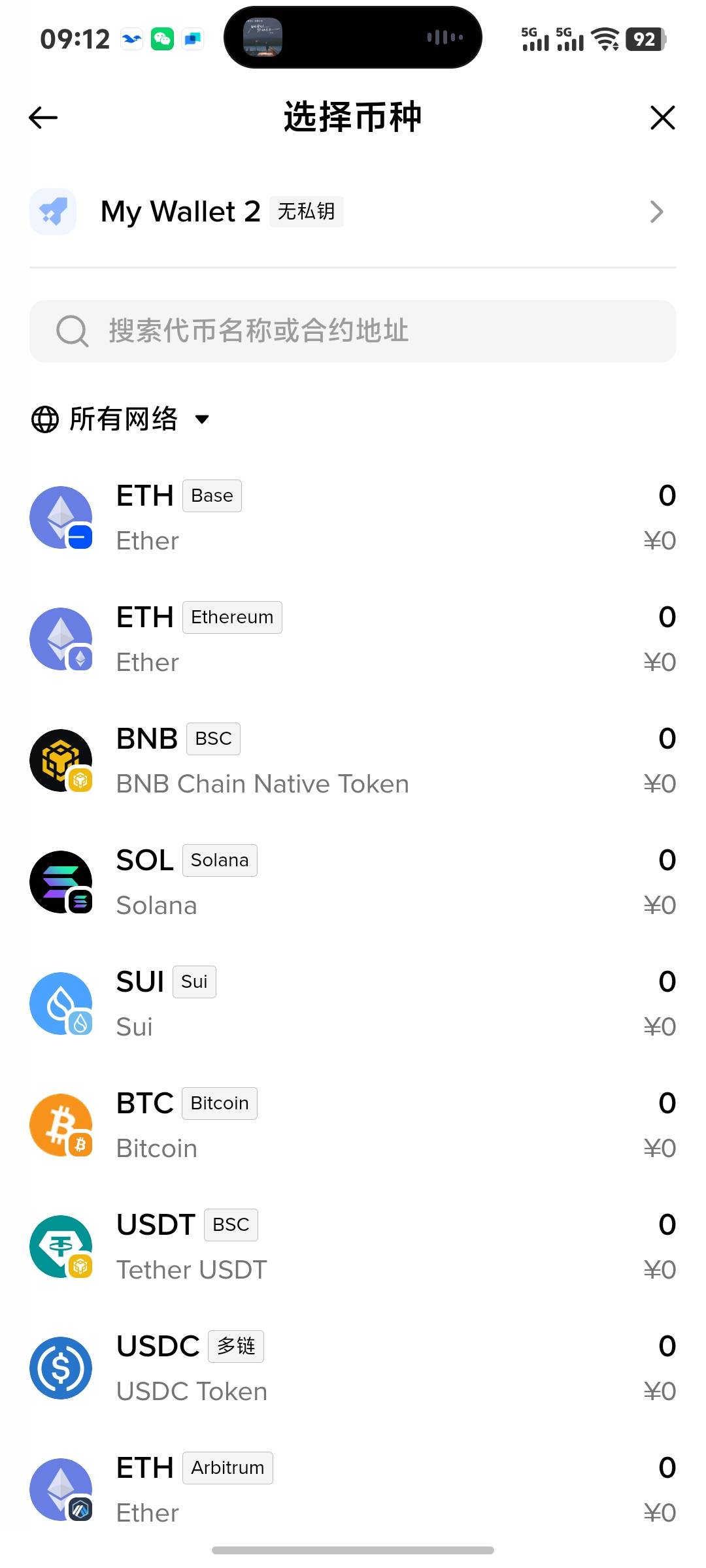Tap the 无私钥 keyless tag
The width and height of the screenshot is (706, 1568).
coord(307,212)
